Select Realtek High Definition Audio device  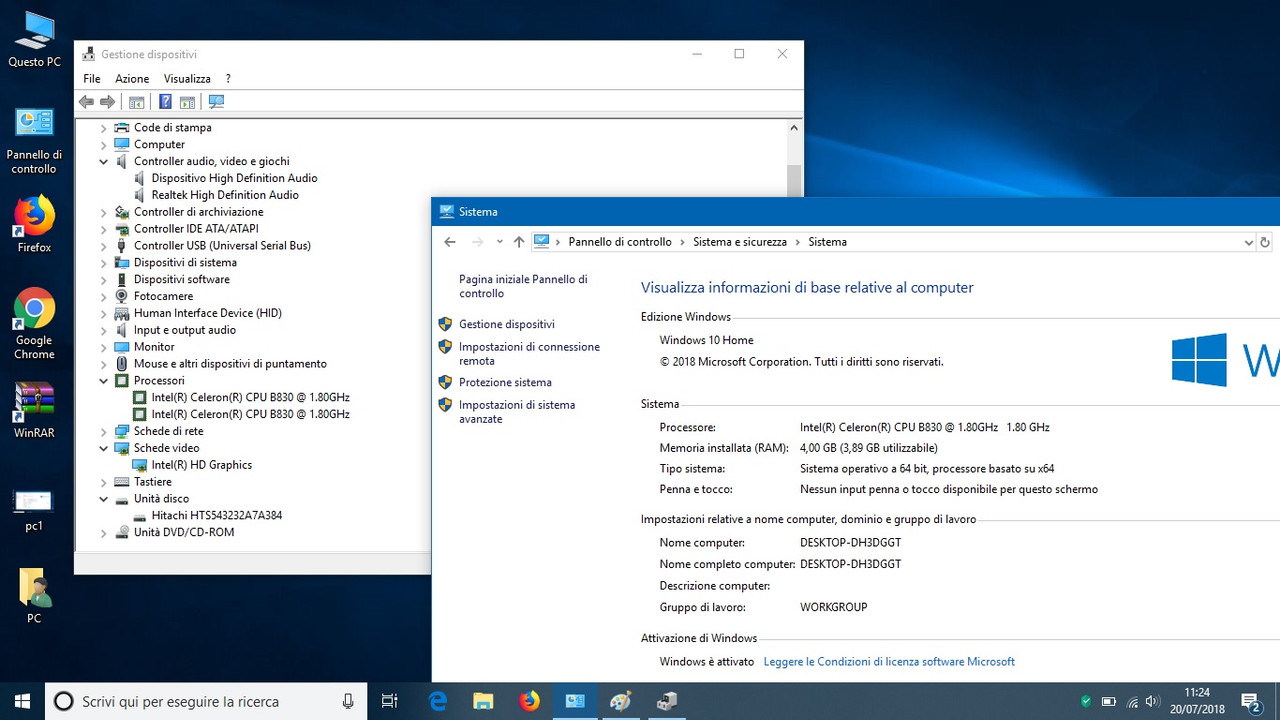point(225,195)
